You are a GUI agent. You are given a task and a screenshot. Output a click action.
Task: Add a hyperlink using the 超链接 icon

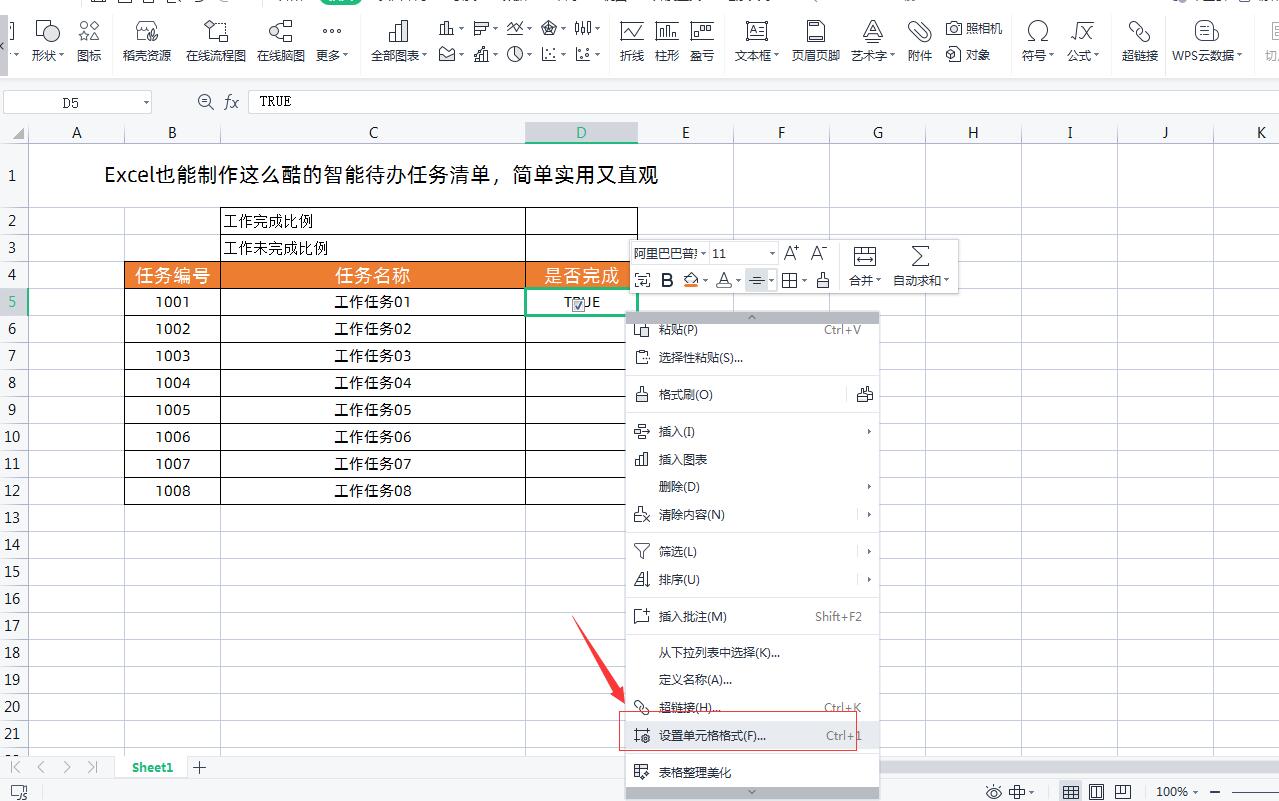(1138, 40)
